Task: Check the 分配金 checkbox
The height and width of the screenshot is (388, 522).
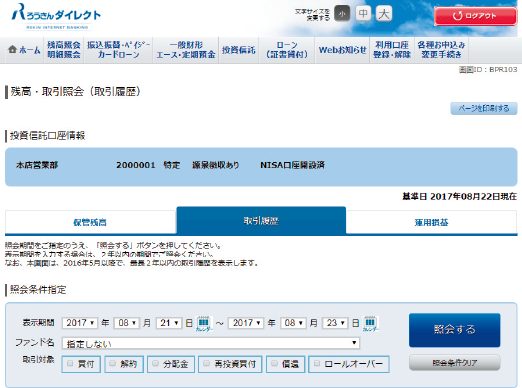Action: [x=155, y=363]
